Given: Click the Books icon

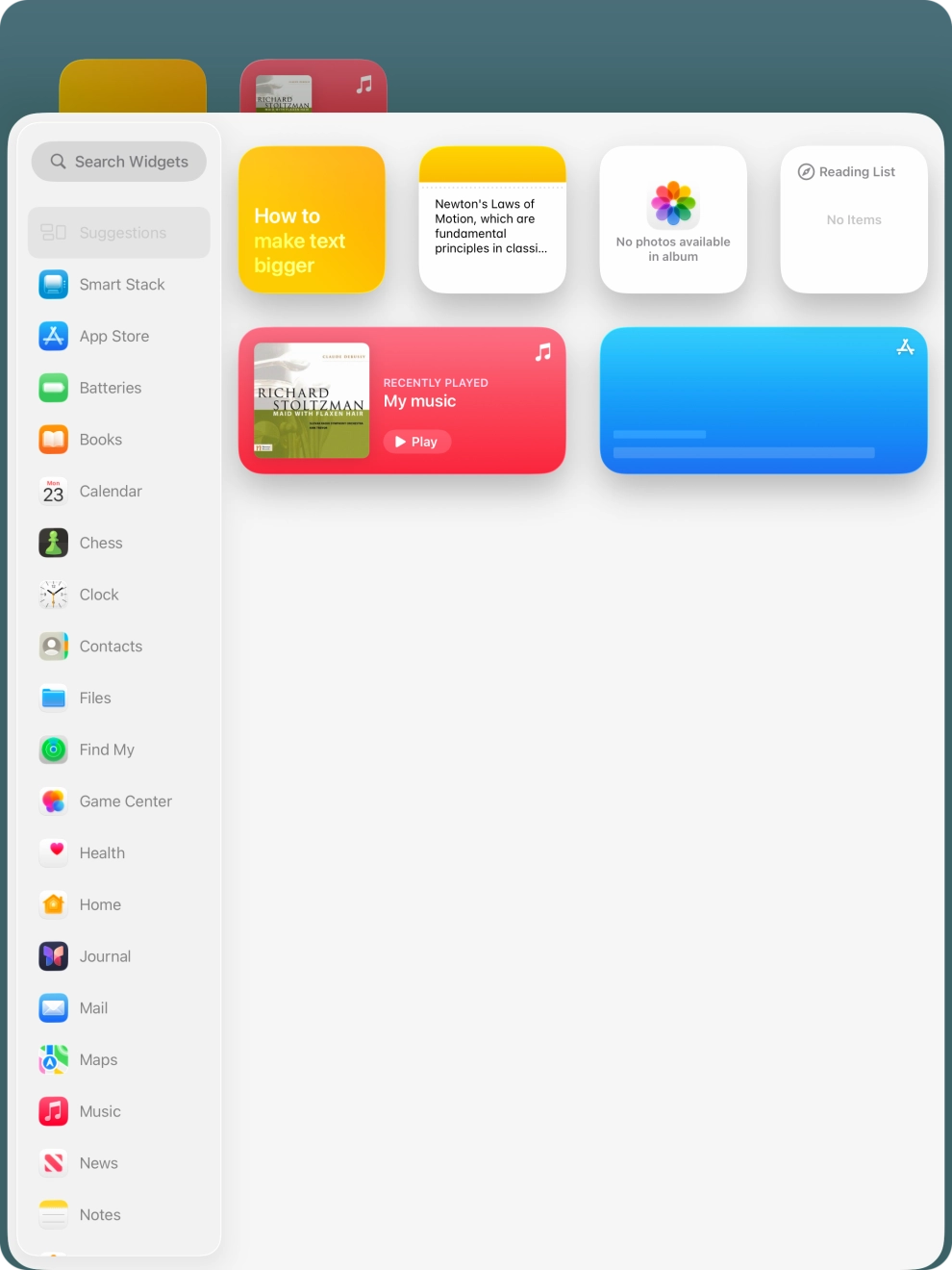Looking at the screenshot, I should point(54,440).
